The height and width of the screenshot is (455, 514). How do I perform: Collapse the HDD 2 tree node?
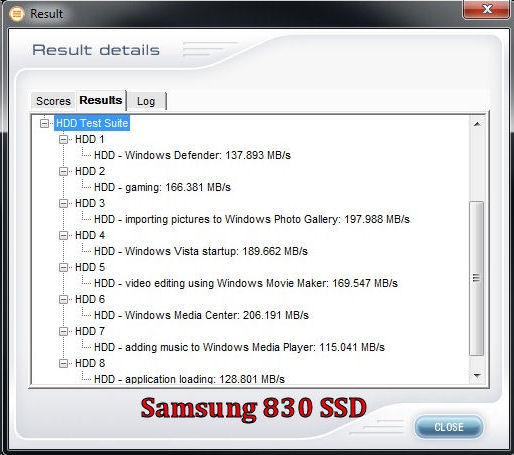click(x=63, y=171)
